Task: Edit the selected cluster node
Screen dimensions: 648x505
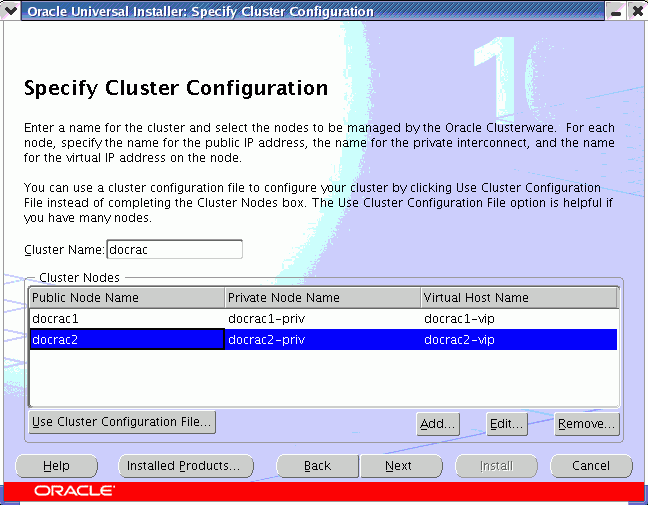Action: (x=507, y=424)
